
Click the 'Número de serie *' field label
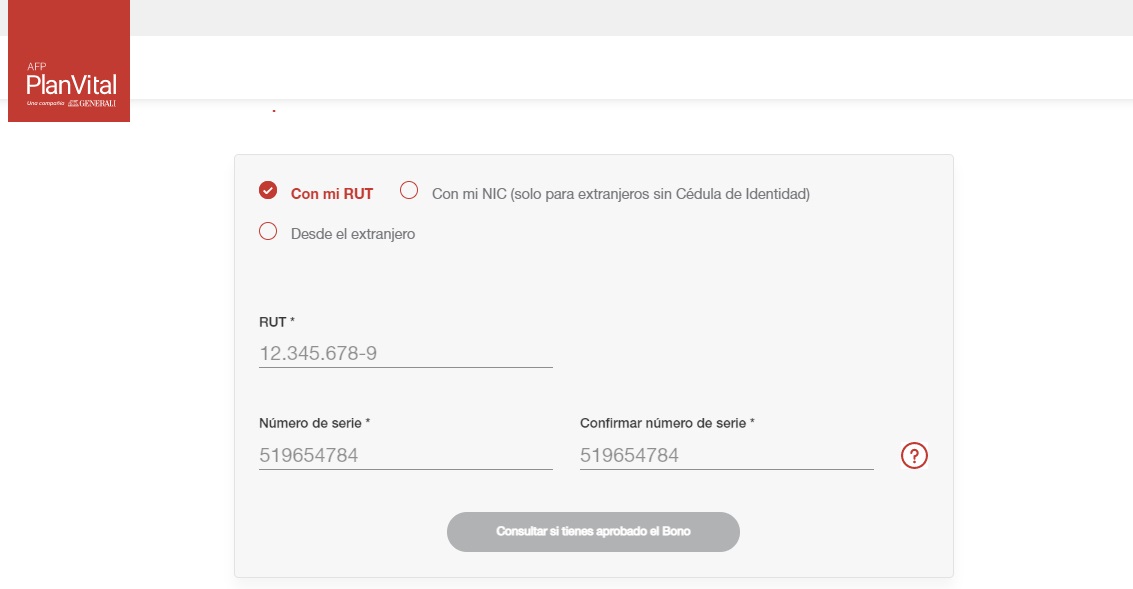point(314,423)
